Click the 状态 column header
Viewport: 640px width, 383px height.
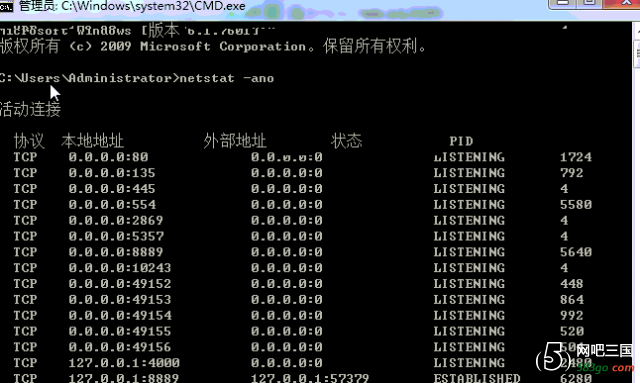[347, 141]
